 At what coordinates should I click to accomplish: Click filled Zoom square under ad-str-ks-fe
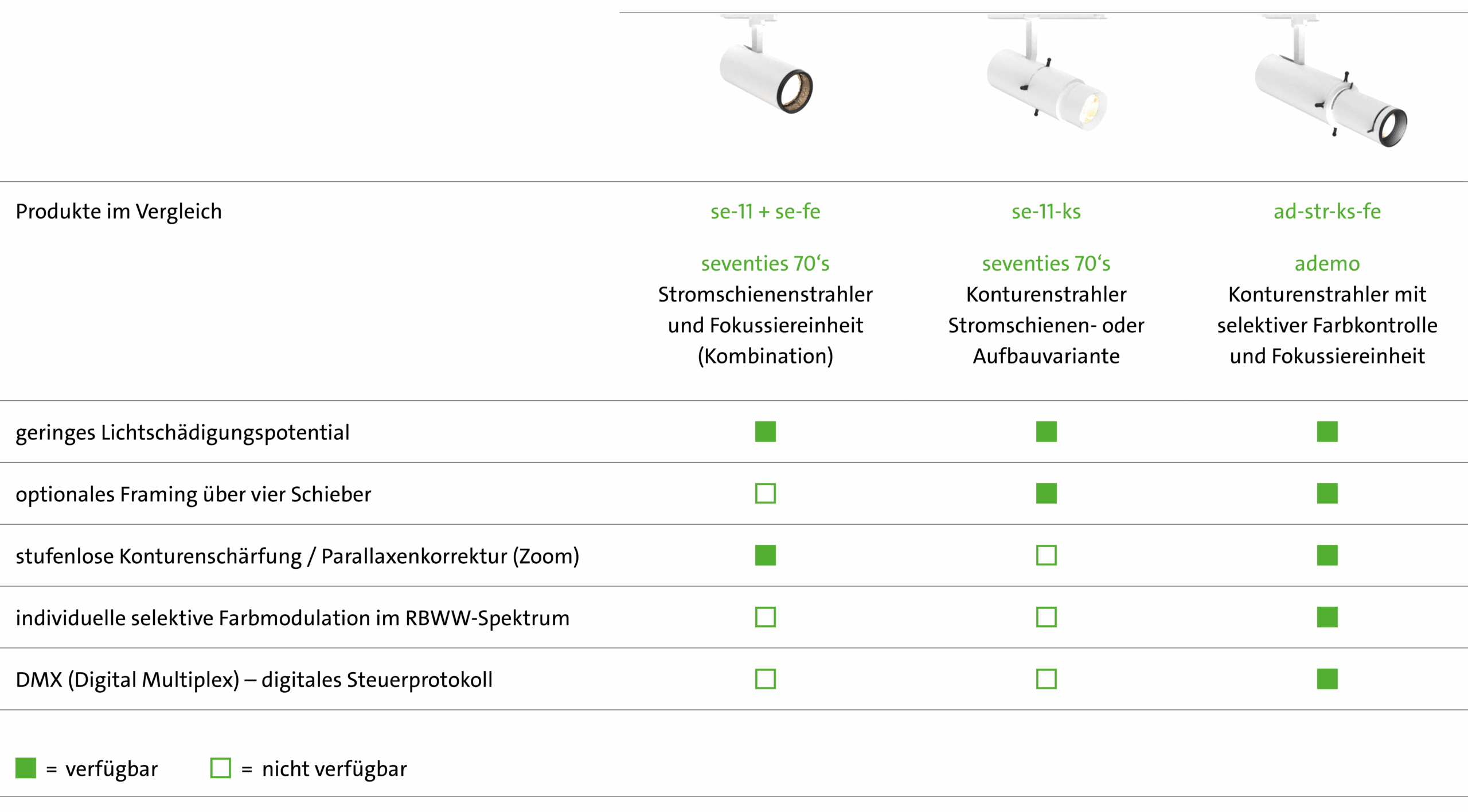(x=1328, y=556)
